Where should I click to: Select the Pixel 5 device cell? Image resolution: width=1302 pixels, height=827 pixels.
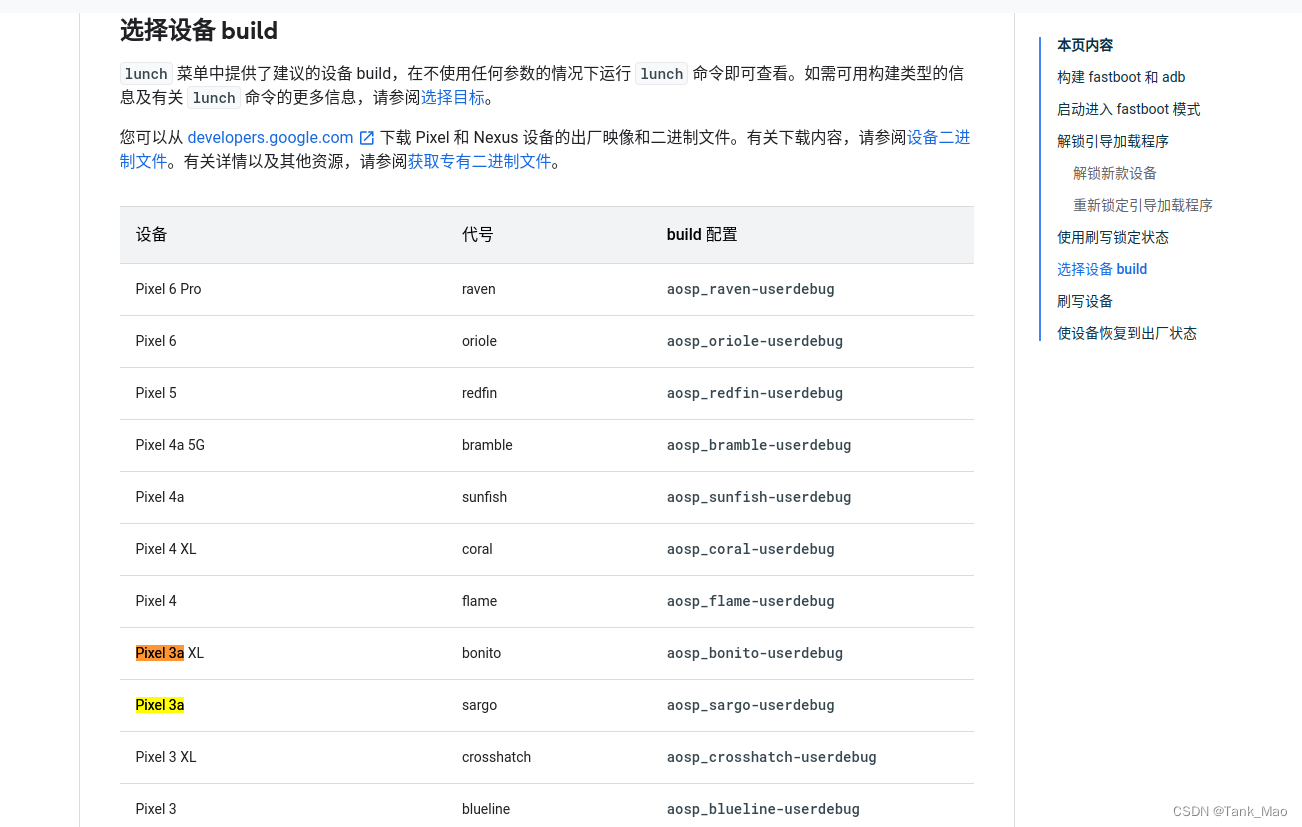[x=156, y=393]
